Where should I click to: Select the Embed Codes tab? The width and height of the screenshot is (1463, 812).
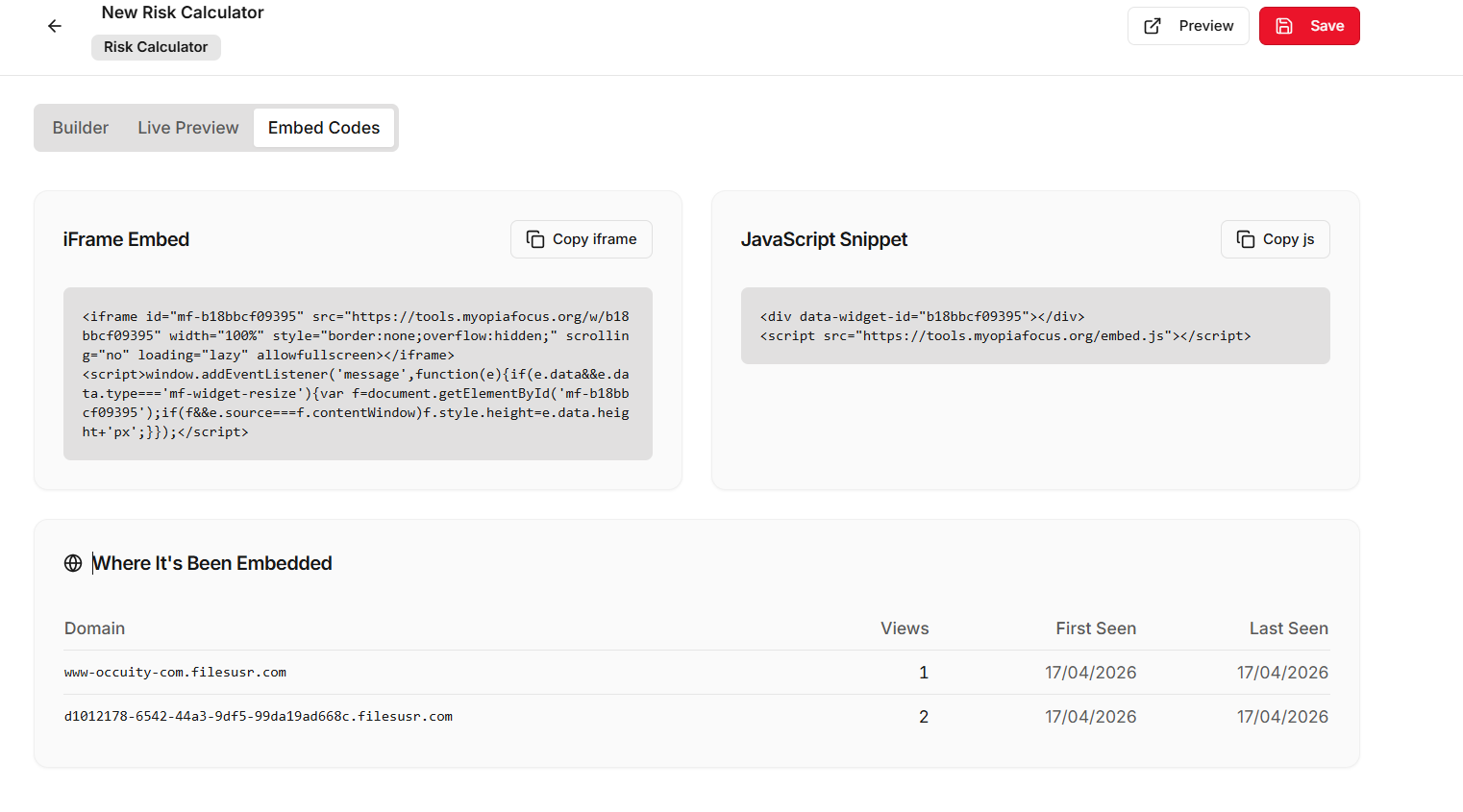coord(324,128)
